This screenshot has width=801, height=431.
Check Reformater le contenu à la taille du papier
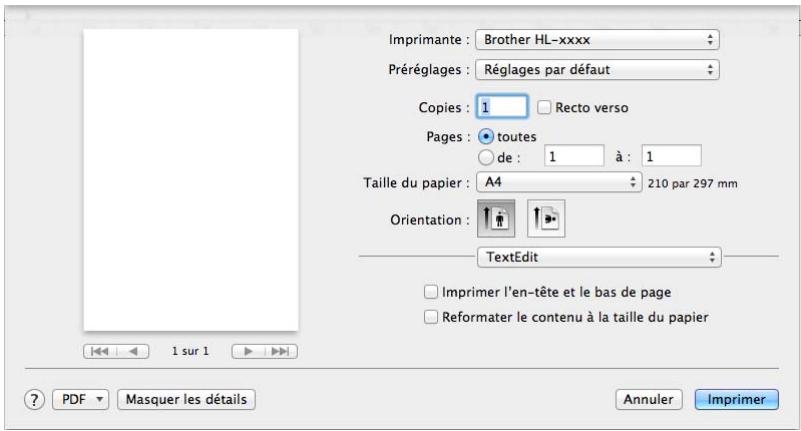tap(431, 317)
